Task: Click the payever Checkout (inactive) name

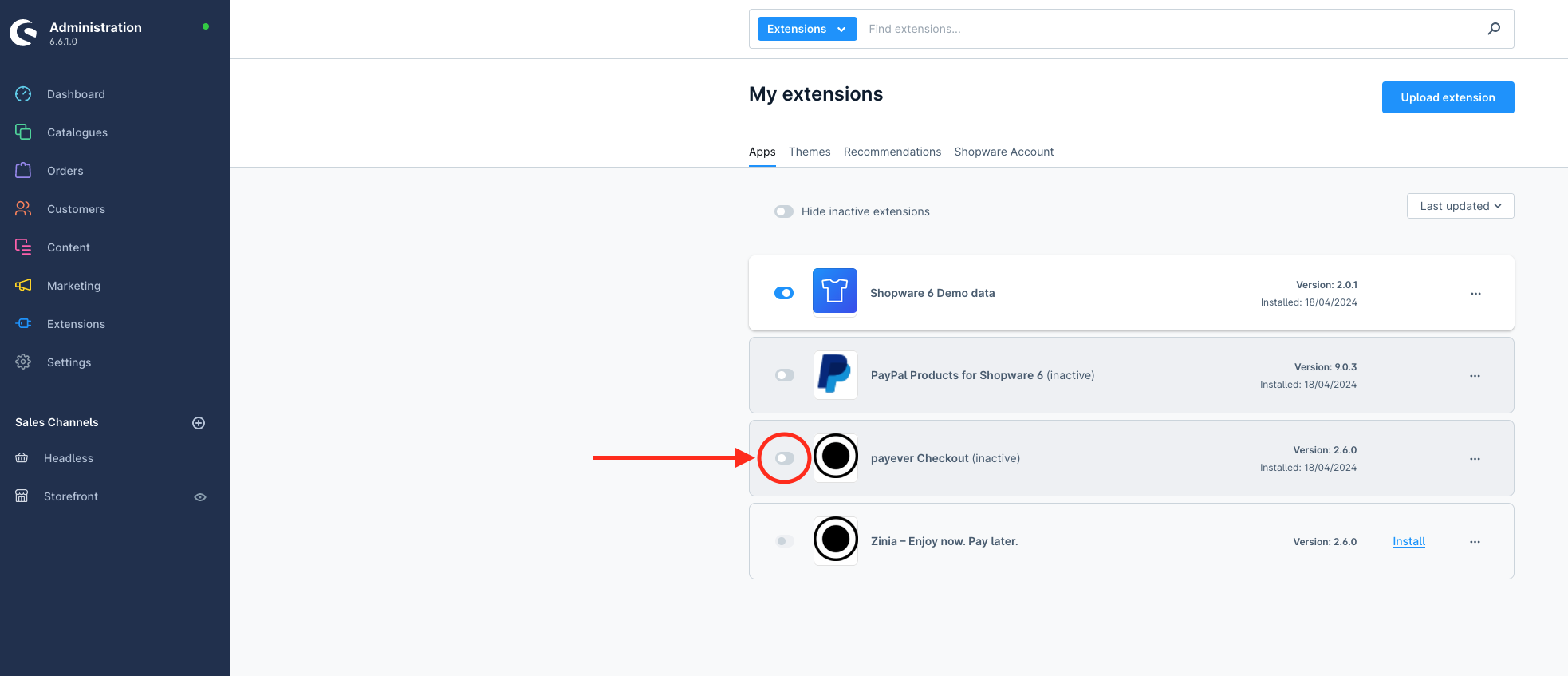Action: click(945, 458)
